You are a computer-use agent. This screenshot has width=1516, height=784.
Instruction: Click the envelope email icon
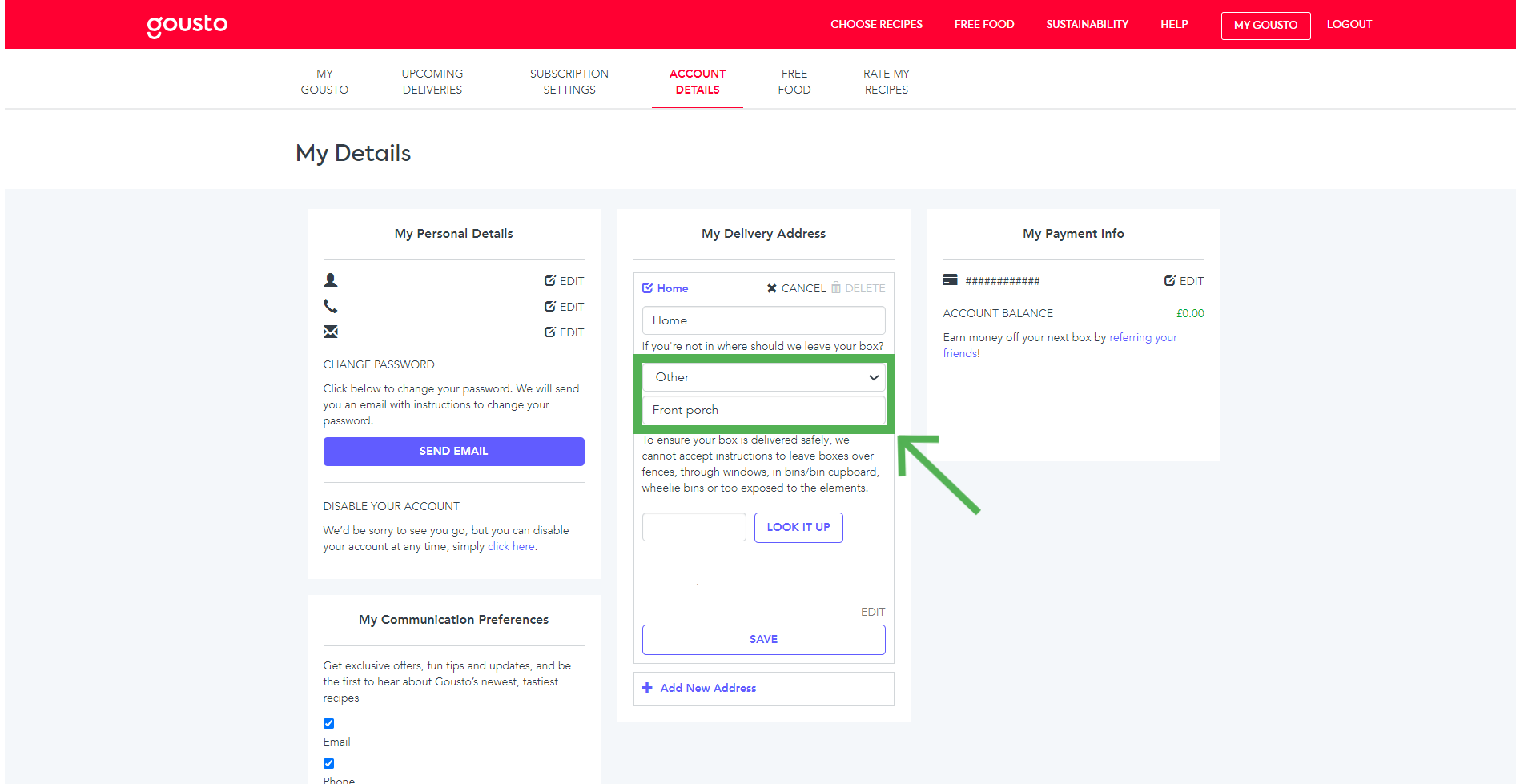point(330,332)
